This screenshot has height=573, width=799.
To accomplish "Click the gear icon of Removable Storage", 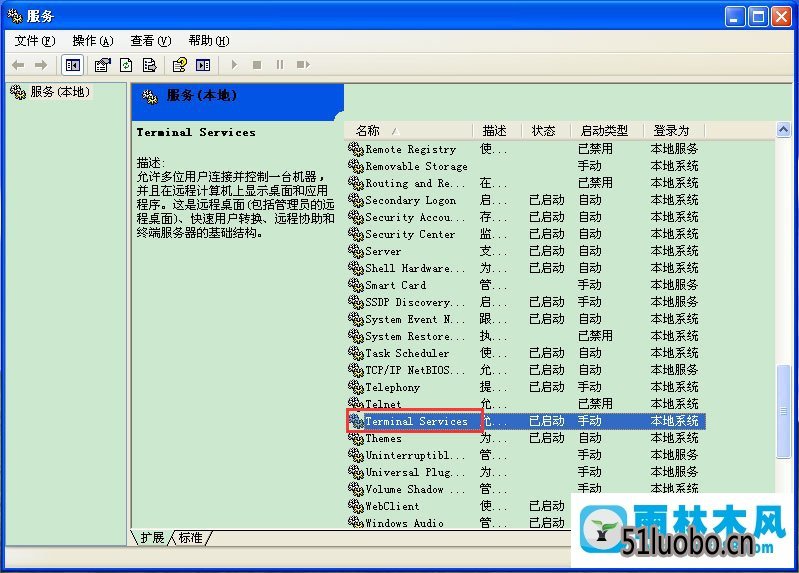I will [x=356, y=166].
